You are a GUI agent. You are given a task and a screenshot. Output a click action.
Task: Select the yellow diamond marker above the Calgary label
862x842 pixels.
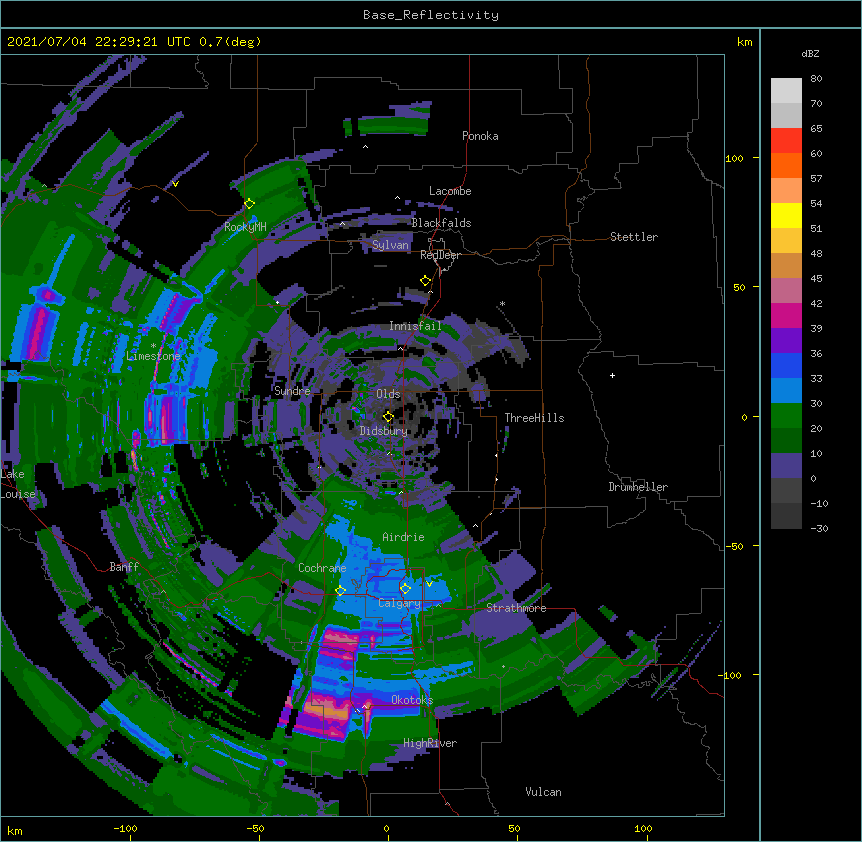point(405,589)
